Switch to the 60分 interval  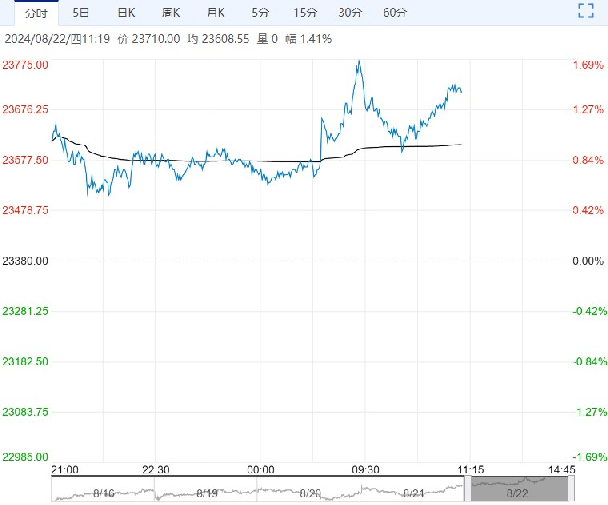click(395, 13)
